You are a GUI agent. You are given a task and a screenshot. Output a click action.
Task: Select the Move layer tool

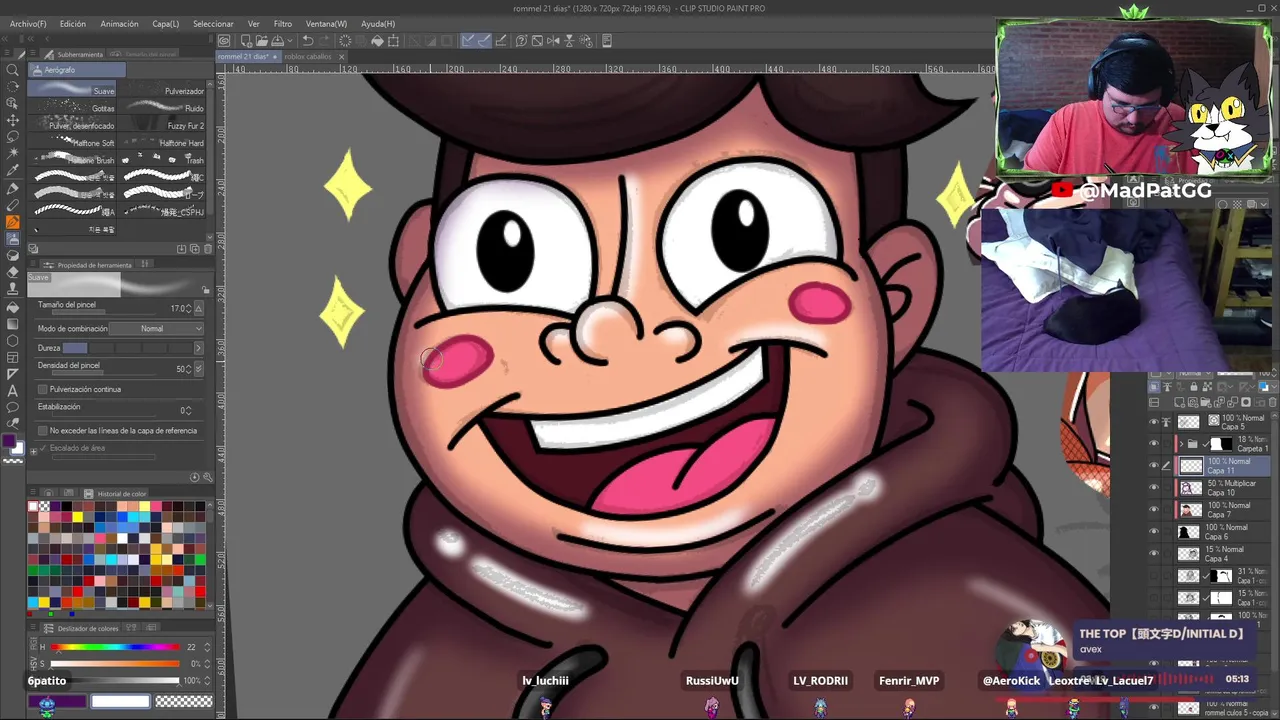[x=13, y=120]
